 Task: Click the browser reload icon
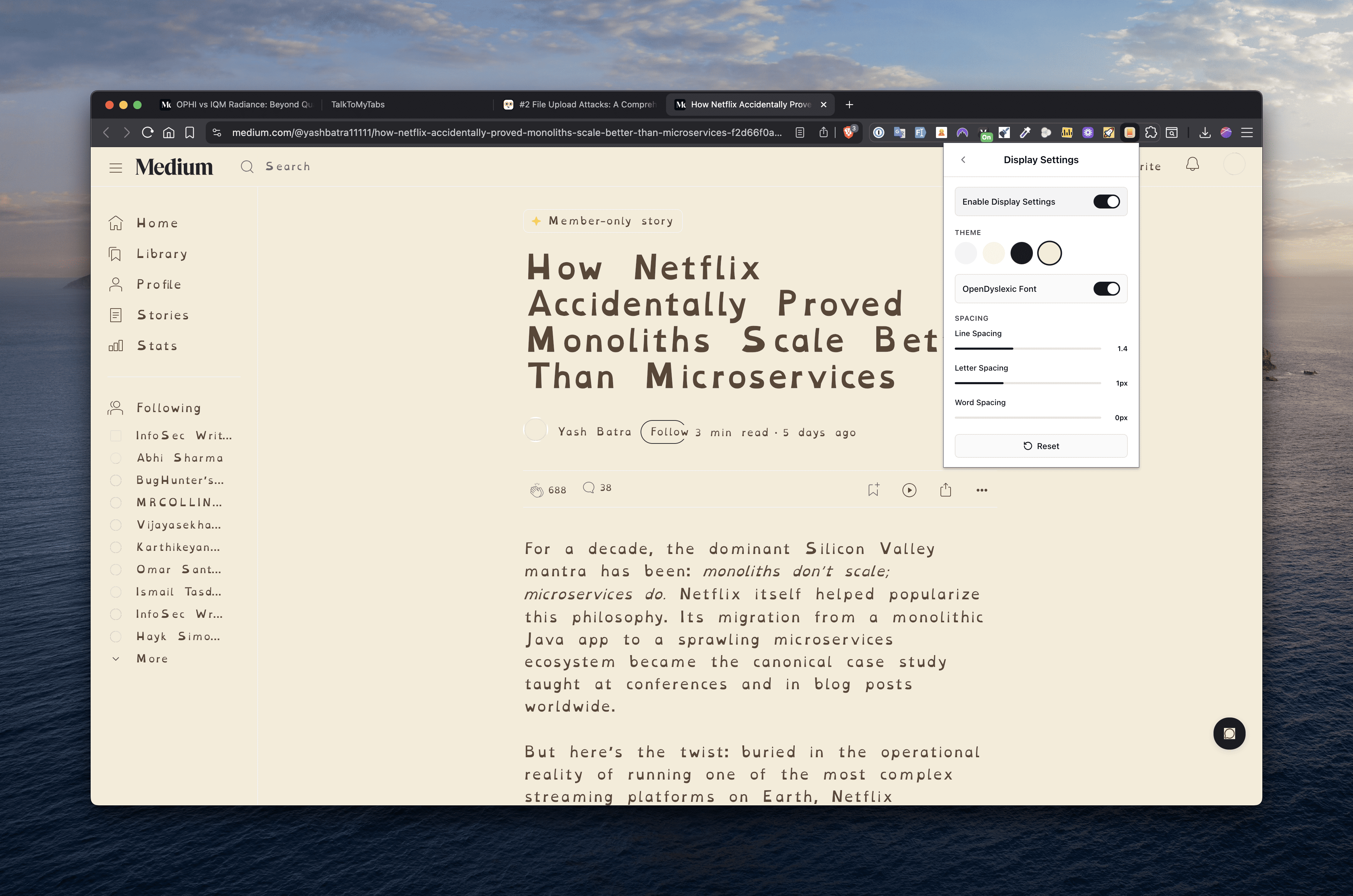tap(148, 132)
